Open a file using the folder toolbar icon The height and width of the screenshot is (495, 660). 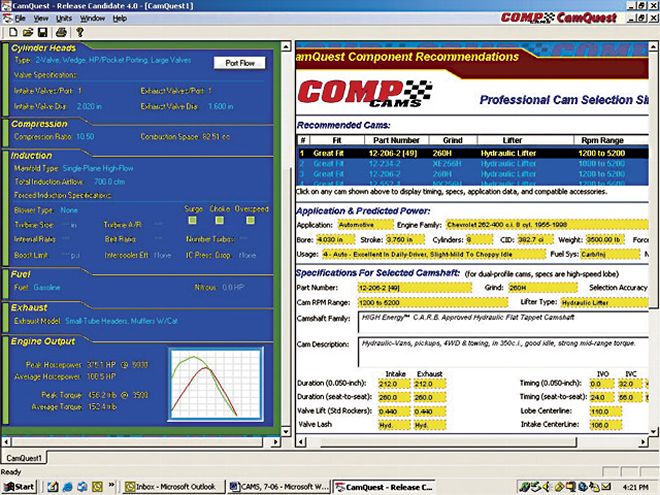click(28, 32)
